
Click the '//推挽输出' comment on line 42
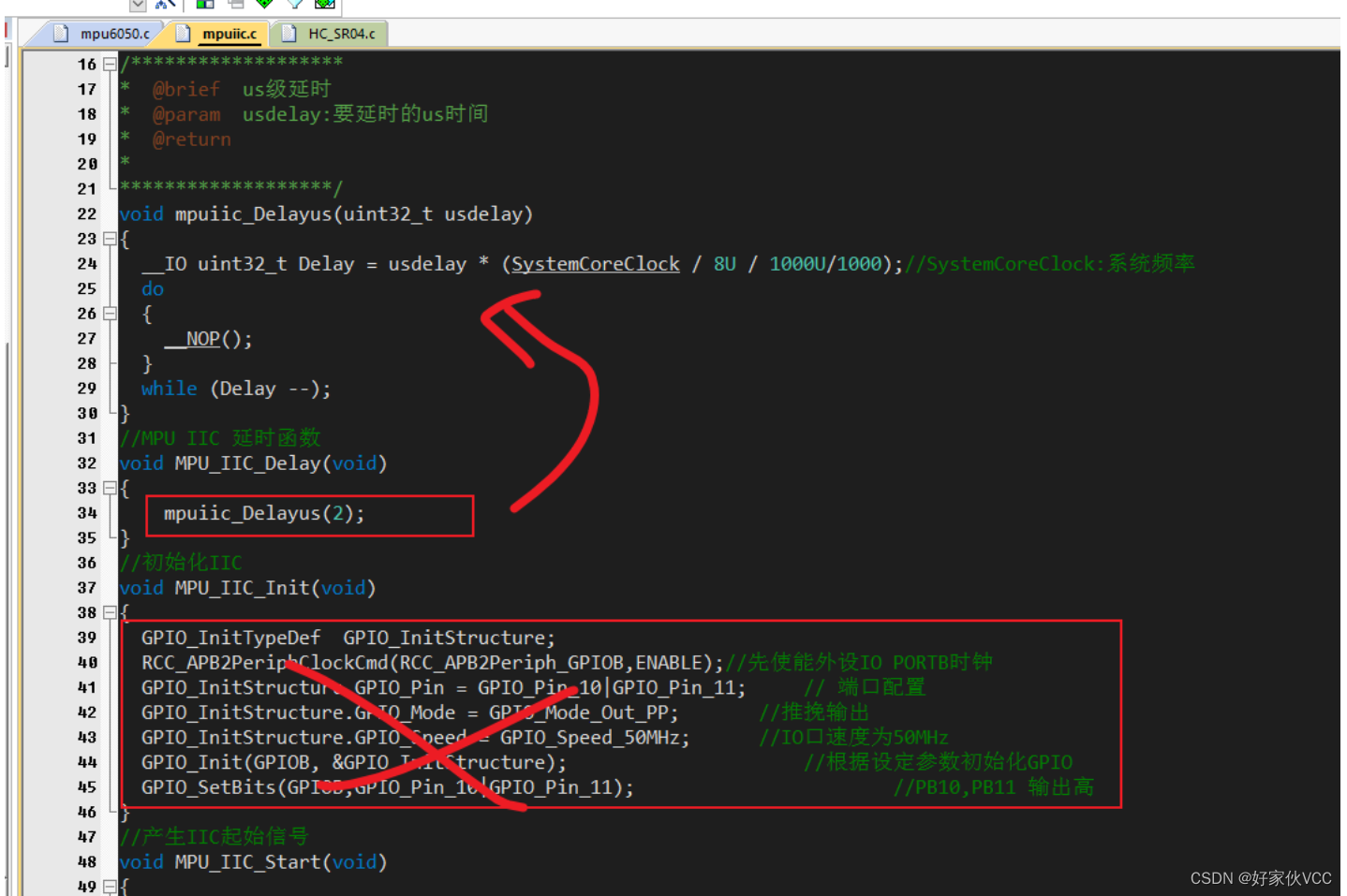(x=814, y=712)
